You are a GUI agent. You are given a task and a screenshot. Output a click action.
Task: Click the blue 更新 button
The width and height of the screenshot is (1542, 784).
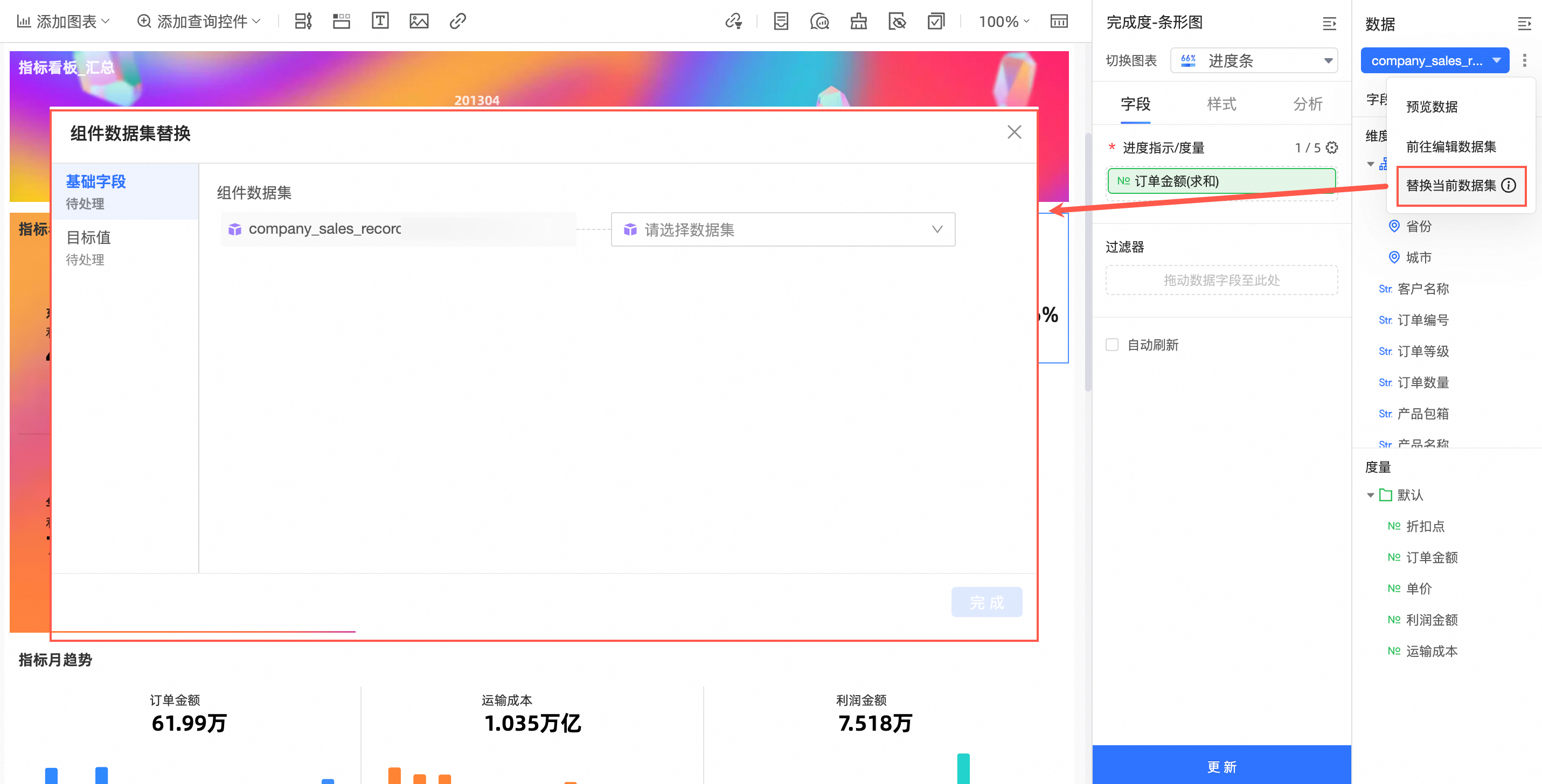(1221, 766)
